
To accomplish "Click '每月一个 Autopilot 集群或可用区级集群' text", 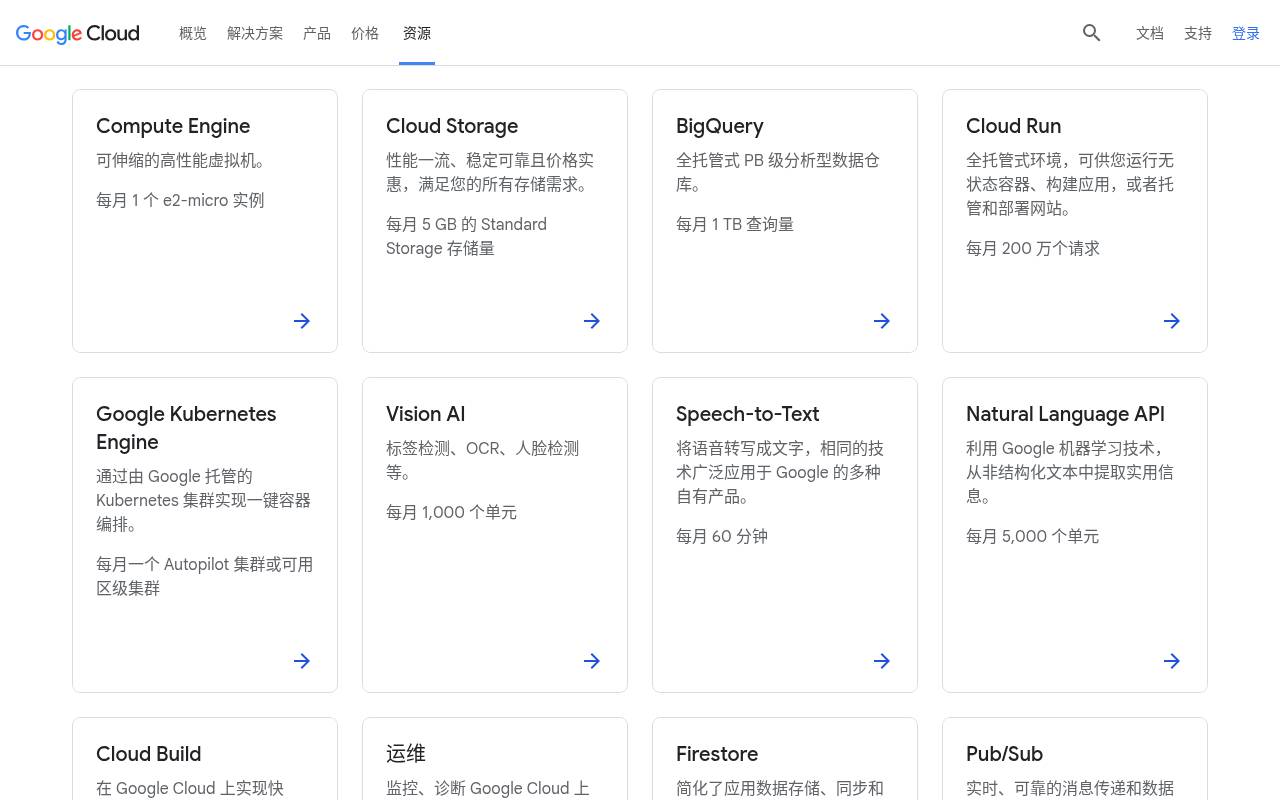I will coord(205,576).
